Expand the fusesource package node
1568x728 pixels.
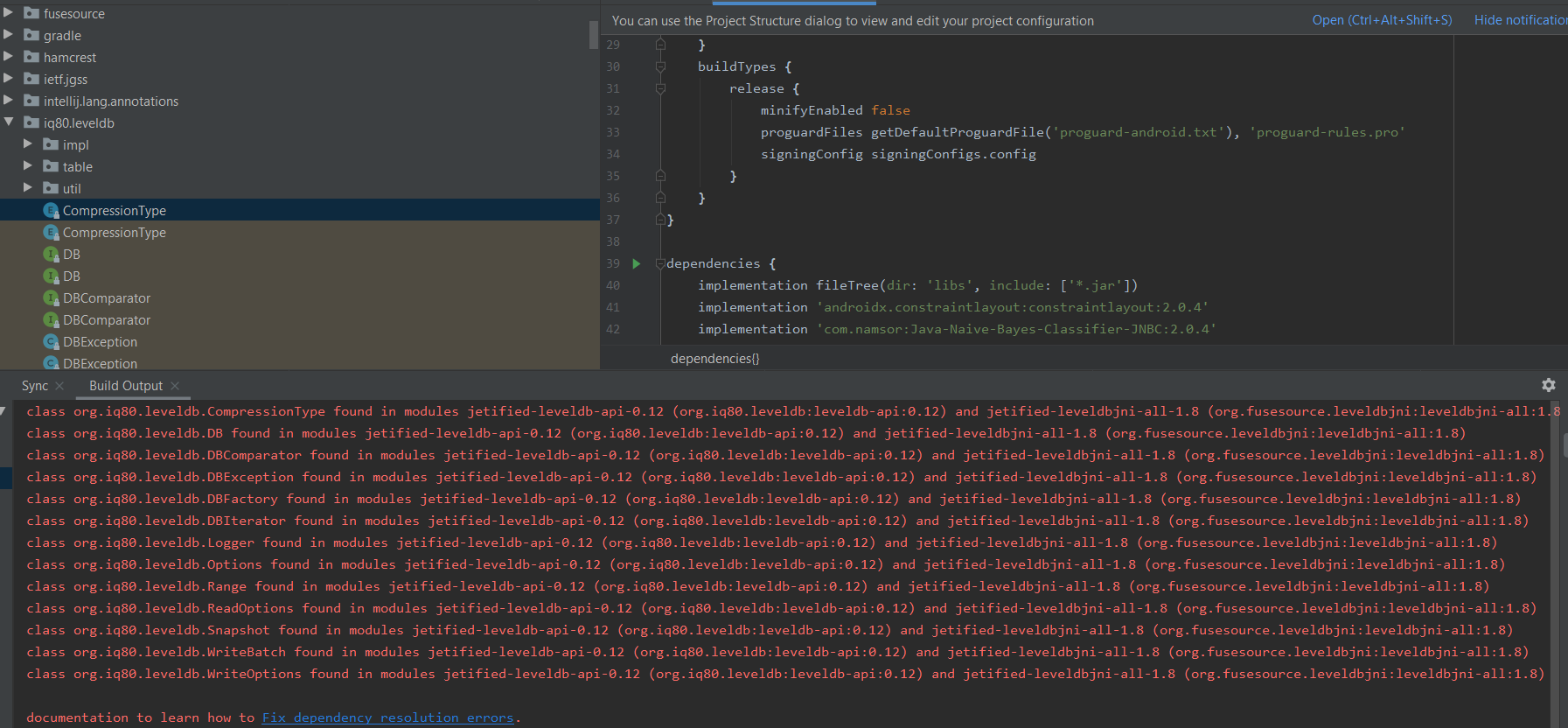[9, 12]
